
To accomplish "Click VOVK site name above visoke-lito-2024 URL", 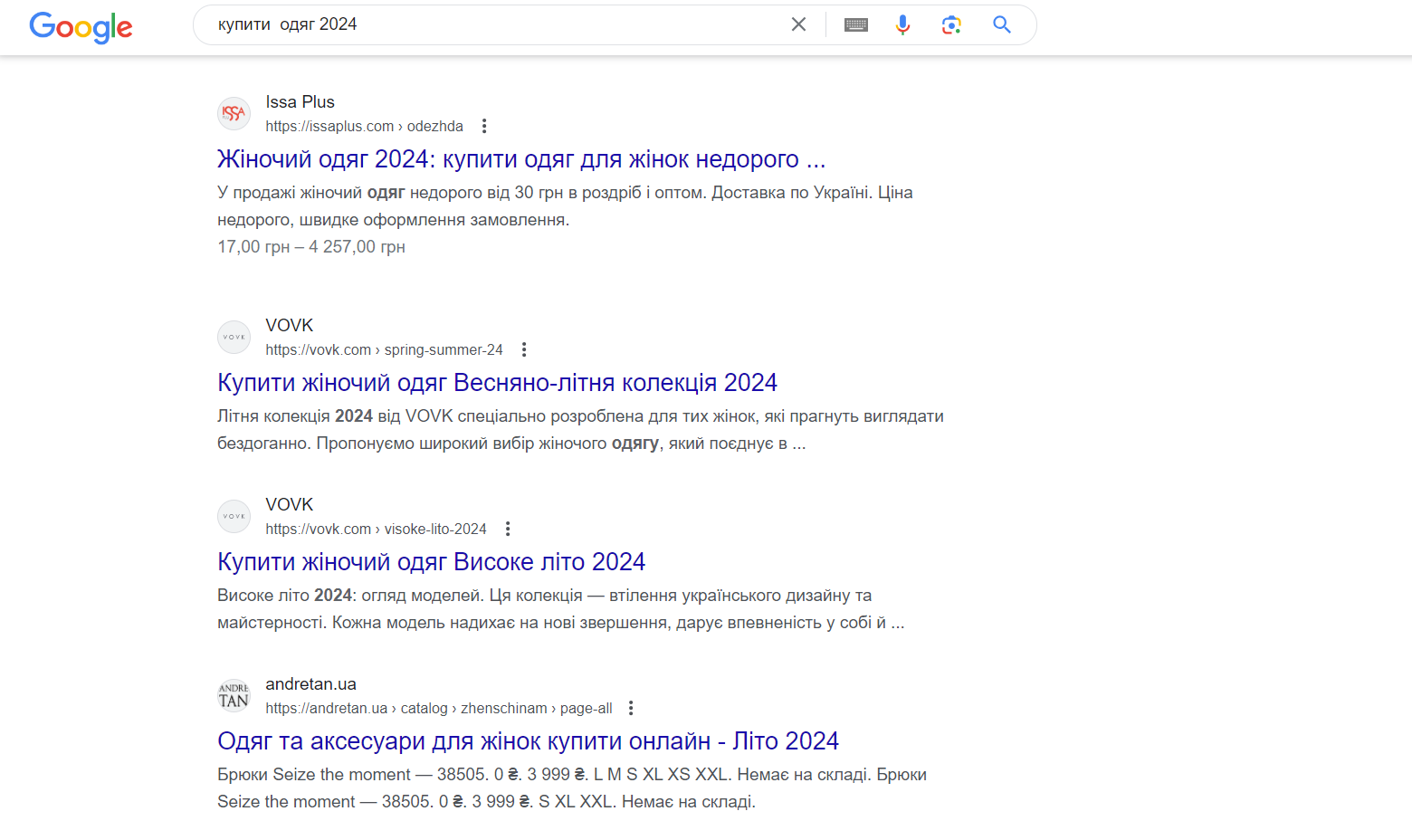I will tap(289, 505).
